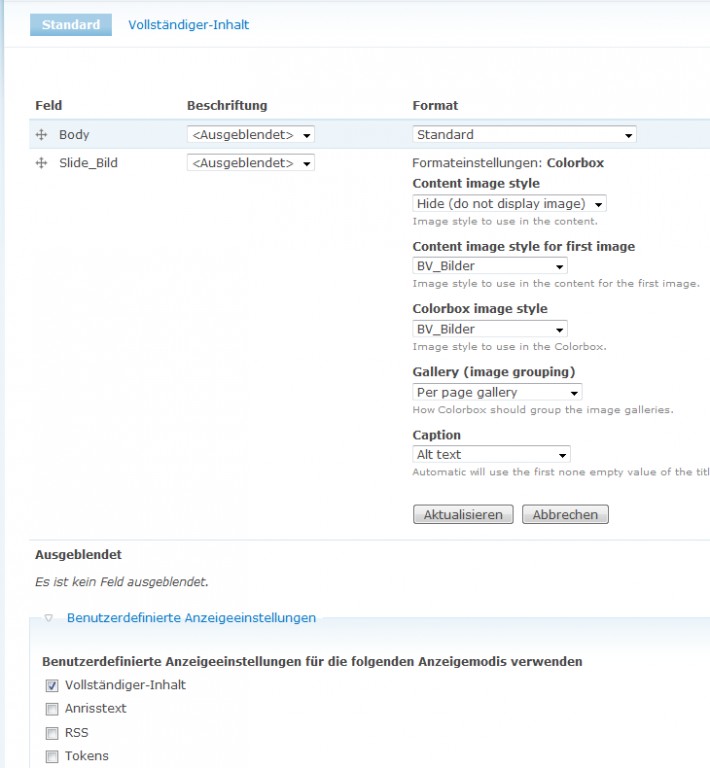Uncheck the Vollständiger-Inhalt checkbox
710x768 pixels.
tap(52, 686)
